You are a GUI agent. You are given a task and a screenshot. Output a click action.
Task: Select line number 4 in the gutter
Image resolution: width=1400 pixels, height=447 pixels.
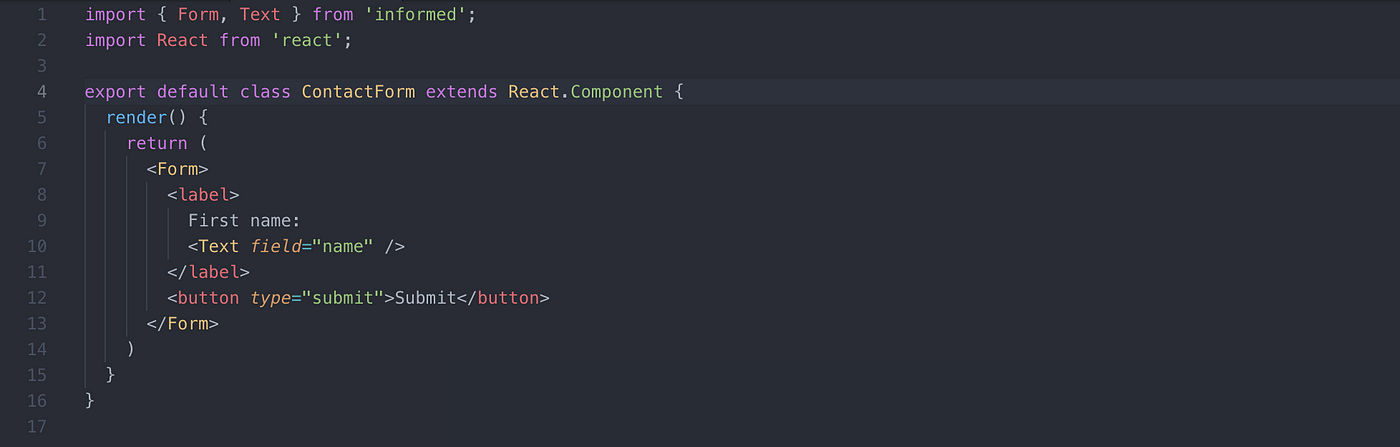41,92
